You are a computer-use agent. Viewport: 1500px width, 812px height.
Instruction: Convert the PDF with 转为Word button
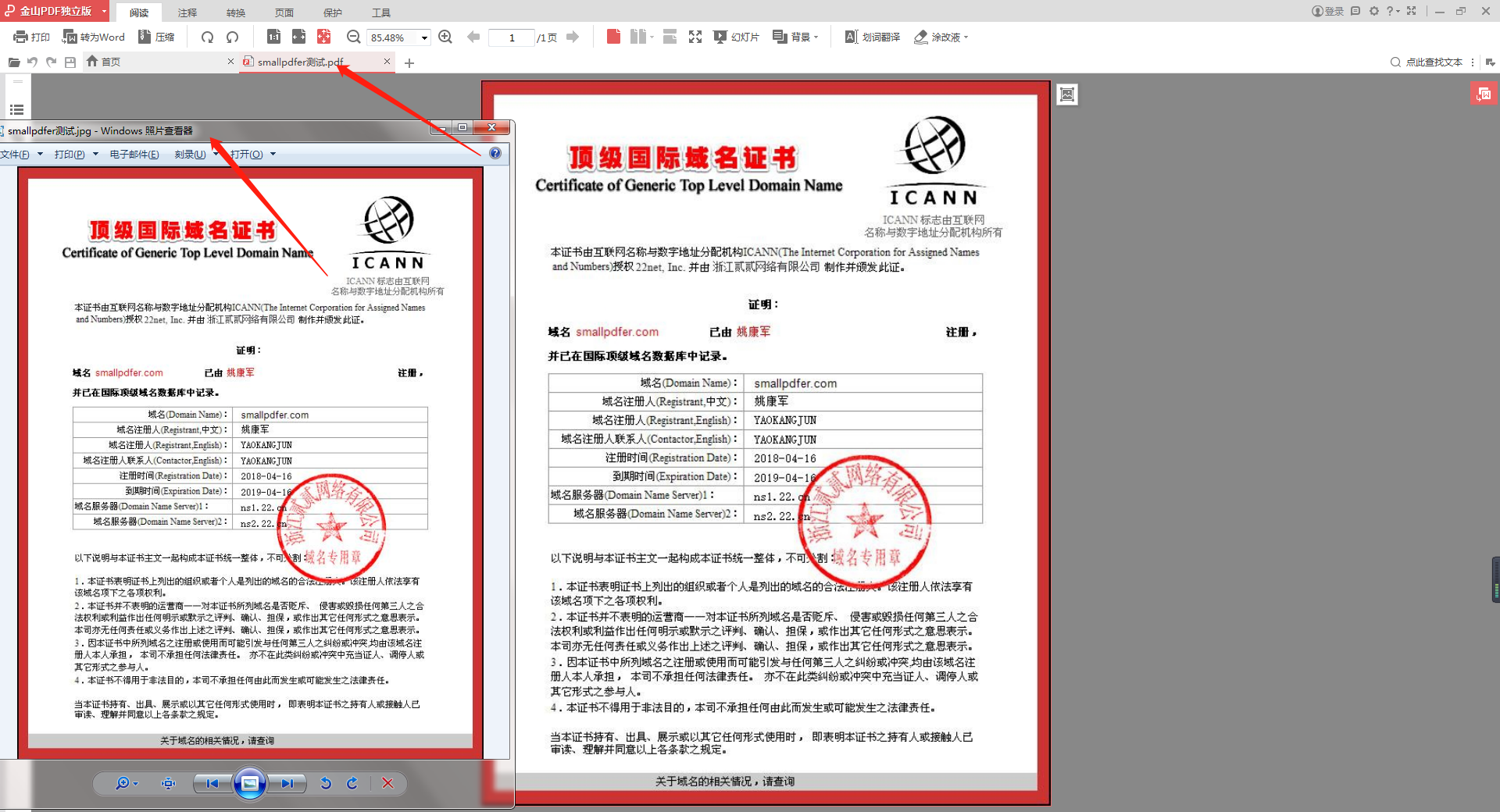click(x=94, y=37)
